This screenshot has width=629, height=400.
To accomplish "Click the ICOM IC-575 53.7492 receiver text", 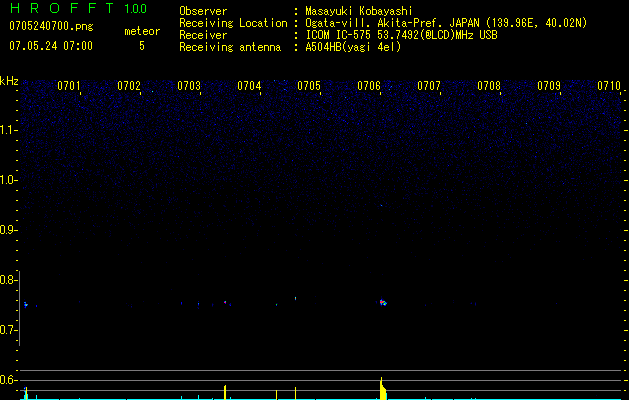I will tap(401, 35).
